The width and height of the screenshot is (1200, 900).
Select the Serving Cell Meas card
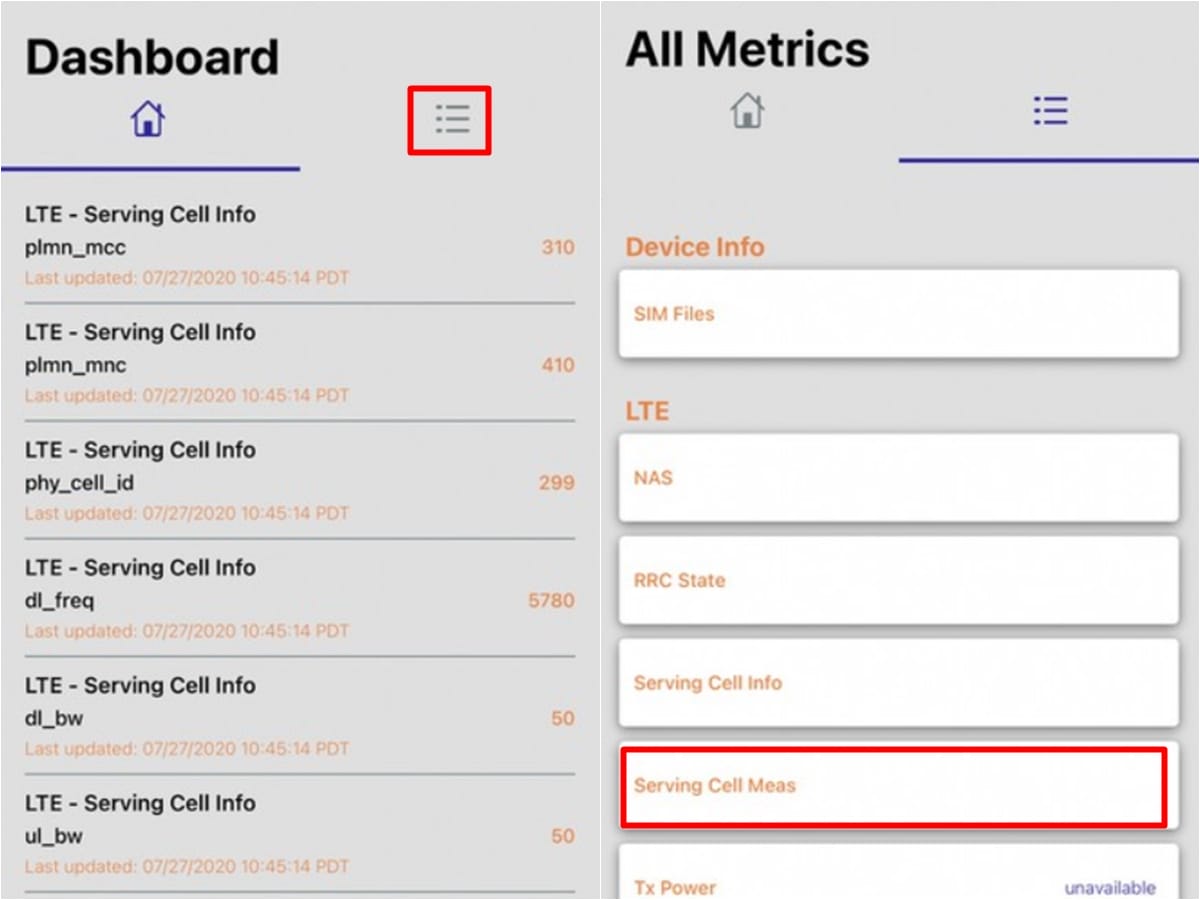click(x=895, y=786)
